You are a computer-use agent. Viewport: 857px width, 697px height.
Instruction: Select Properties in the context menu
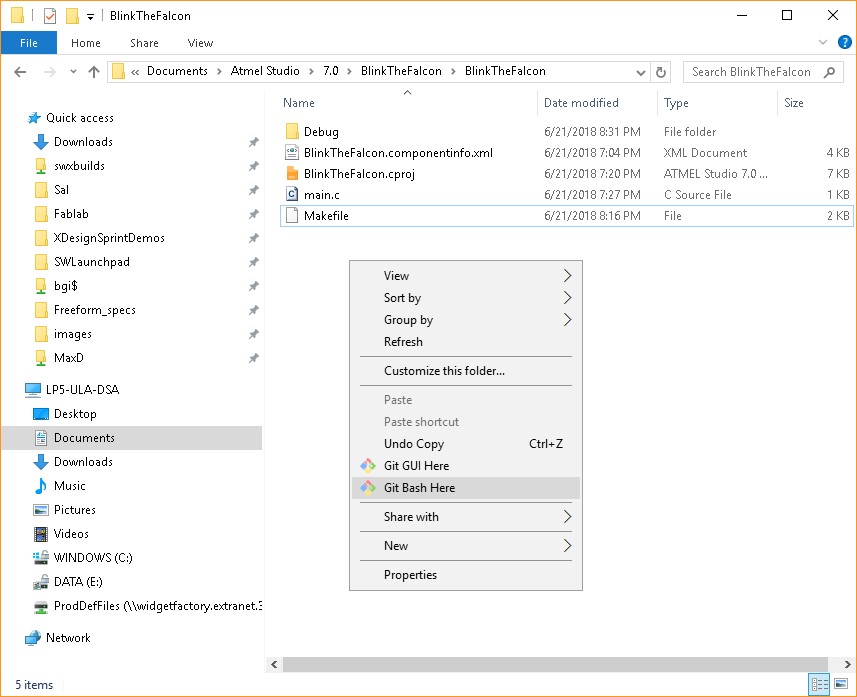[410, 575]
